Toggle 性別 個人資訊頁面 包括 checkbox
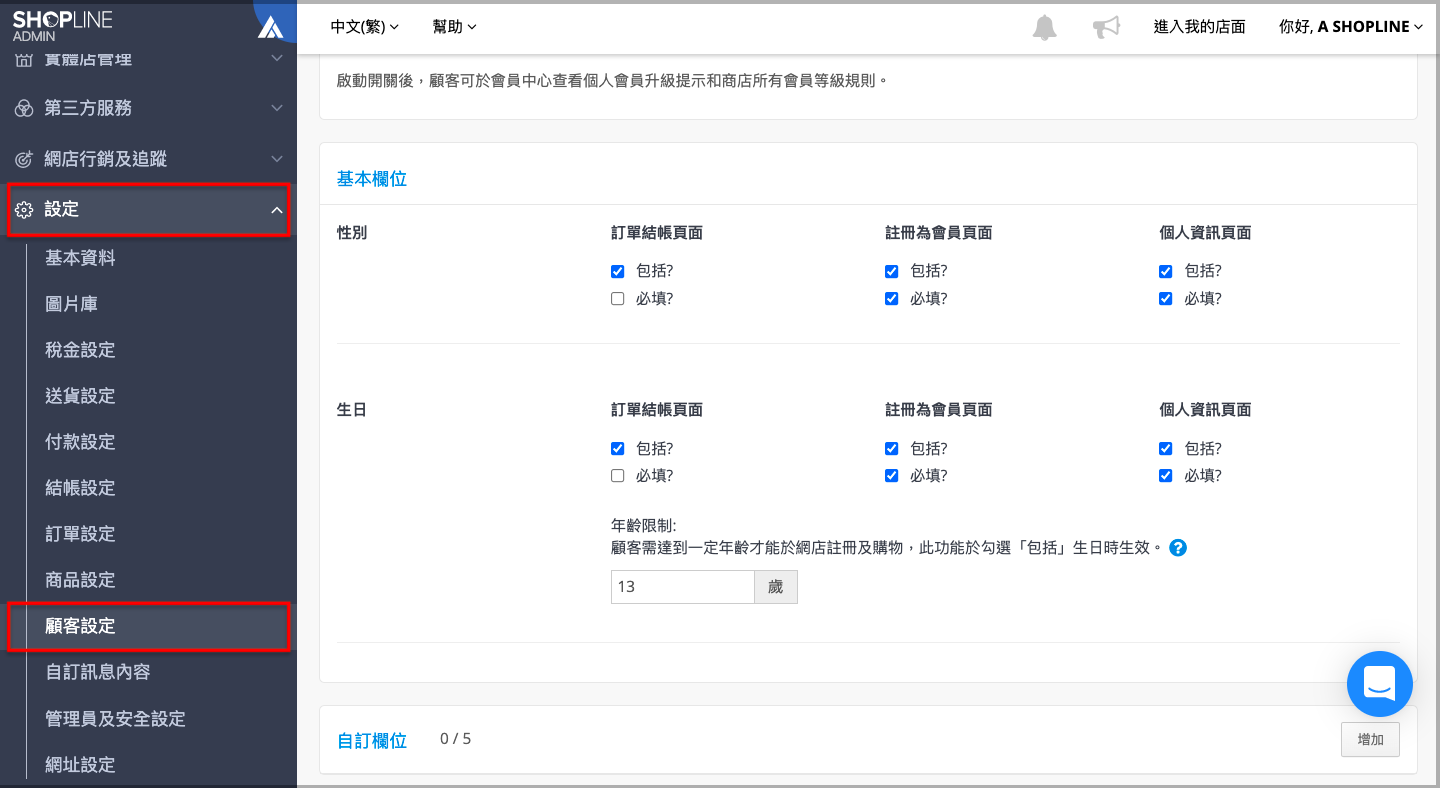Viewport: 1440px width, 788px height. coord(1166,271)
